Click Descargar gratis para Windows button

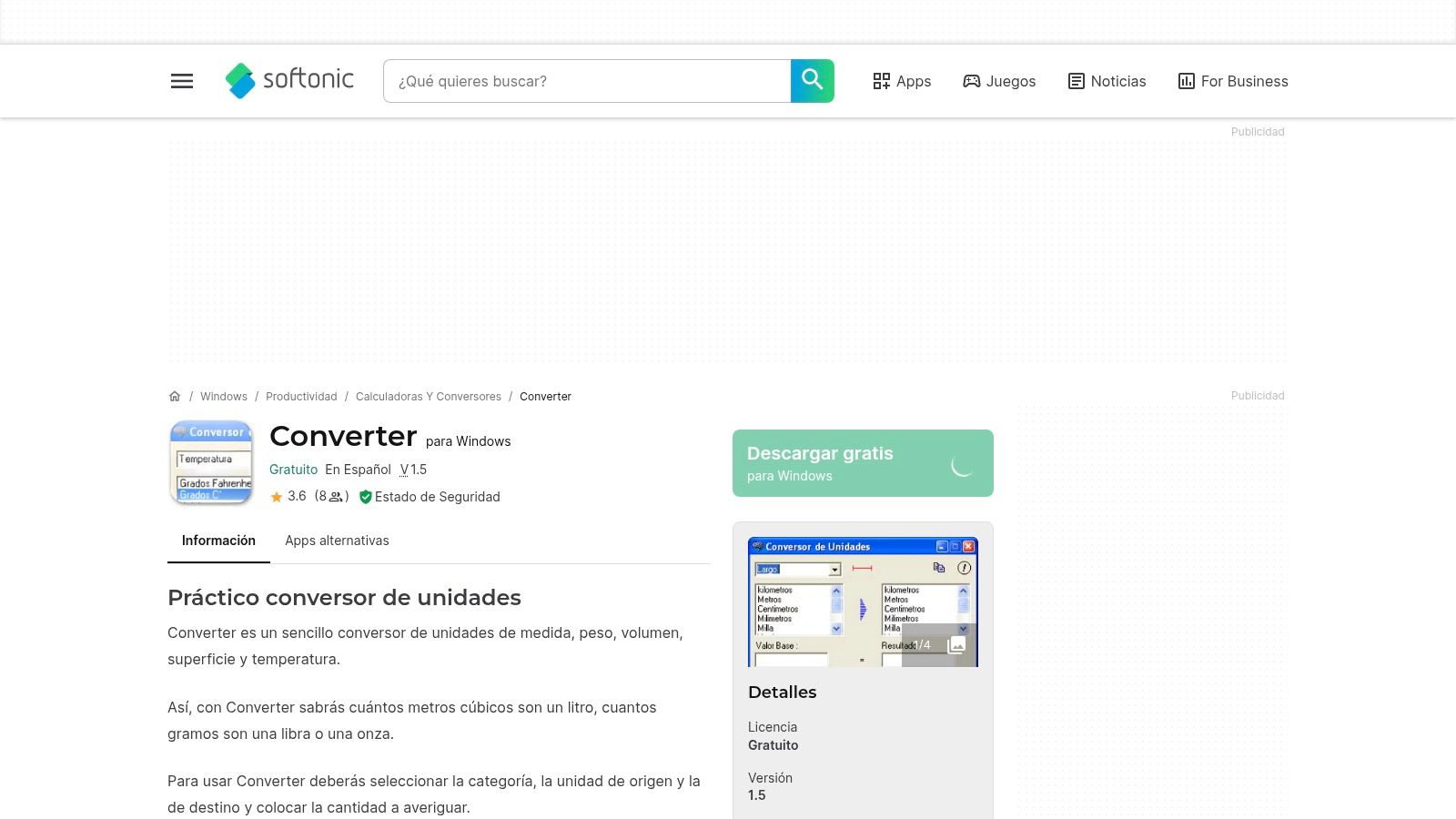coord(863,463)
